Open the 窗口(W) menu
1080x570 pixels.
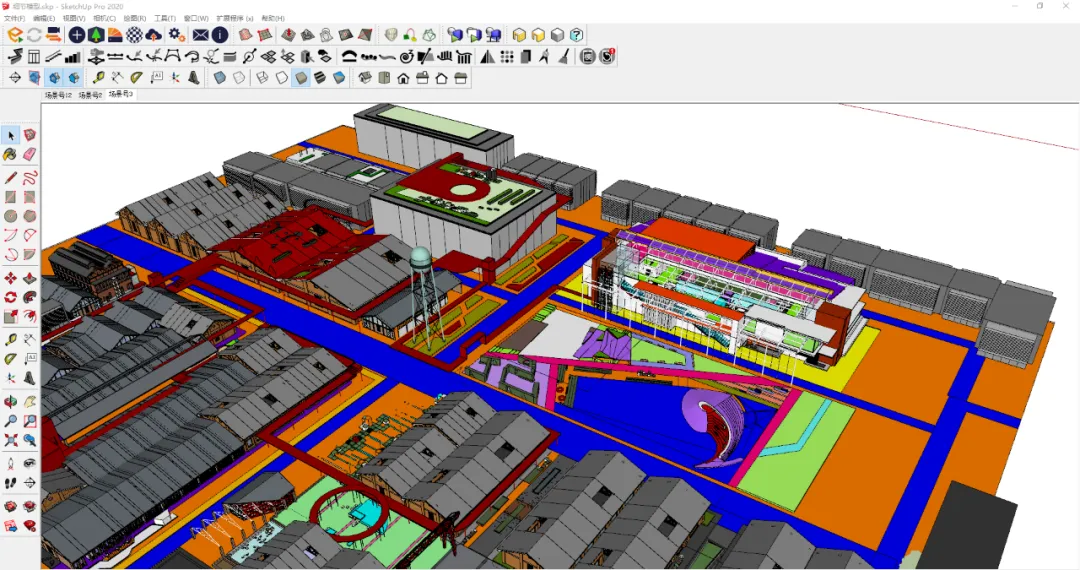click(x=196, y=19)
